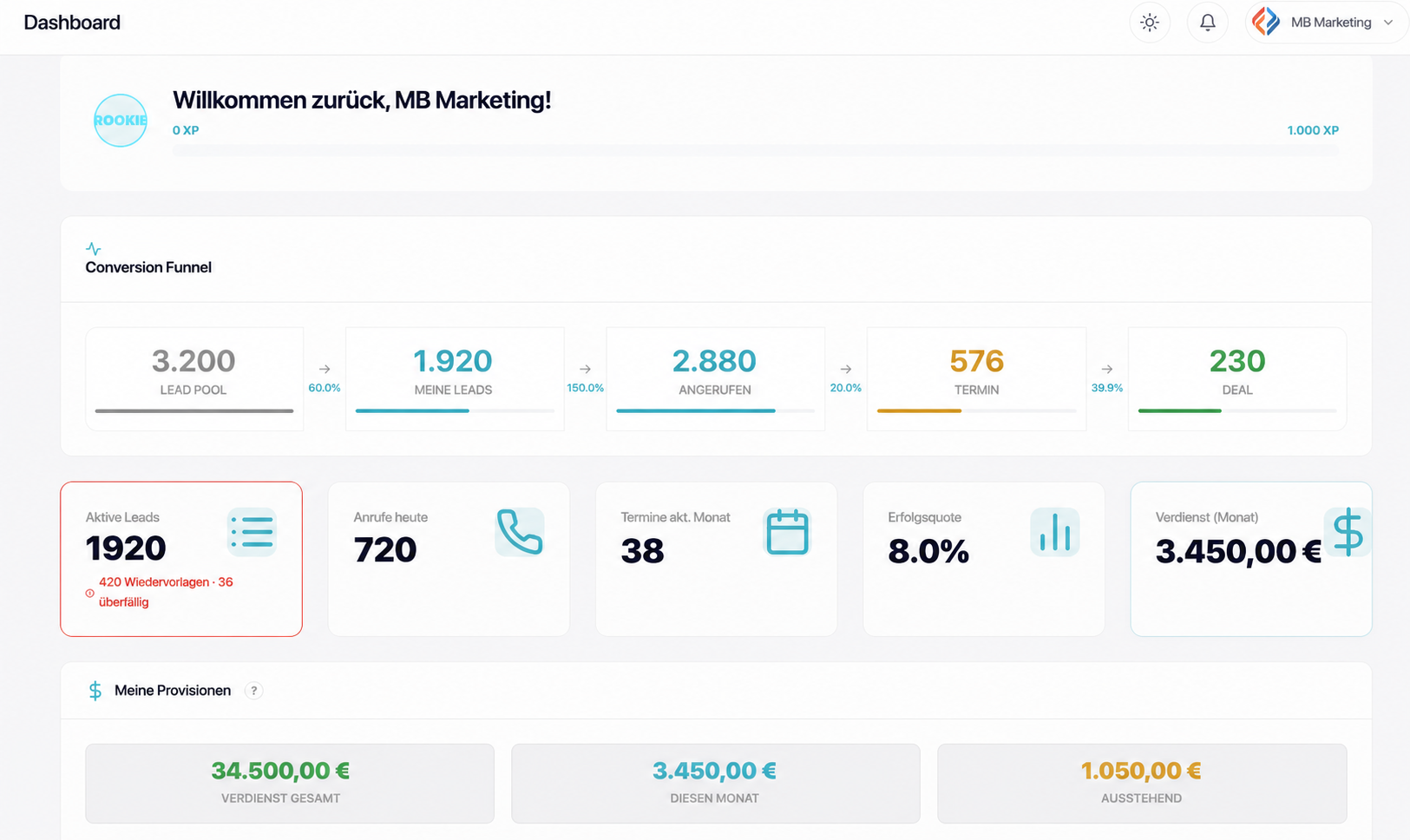
Task: Click 34.500,00 € Verdienst Gesamt tile
Action: point(290,784)
